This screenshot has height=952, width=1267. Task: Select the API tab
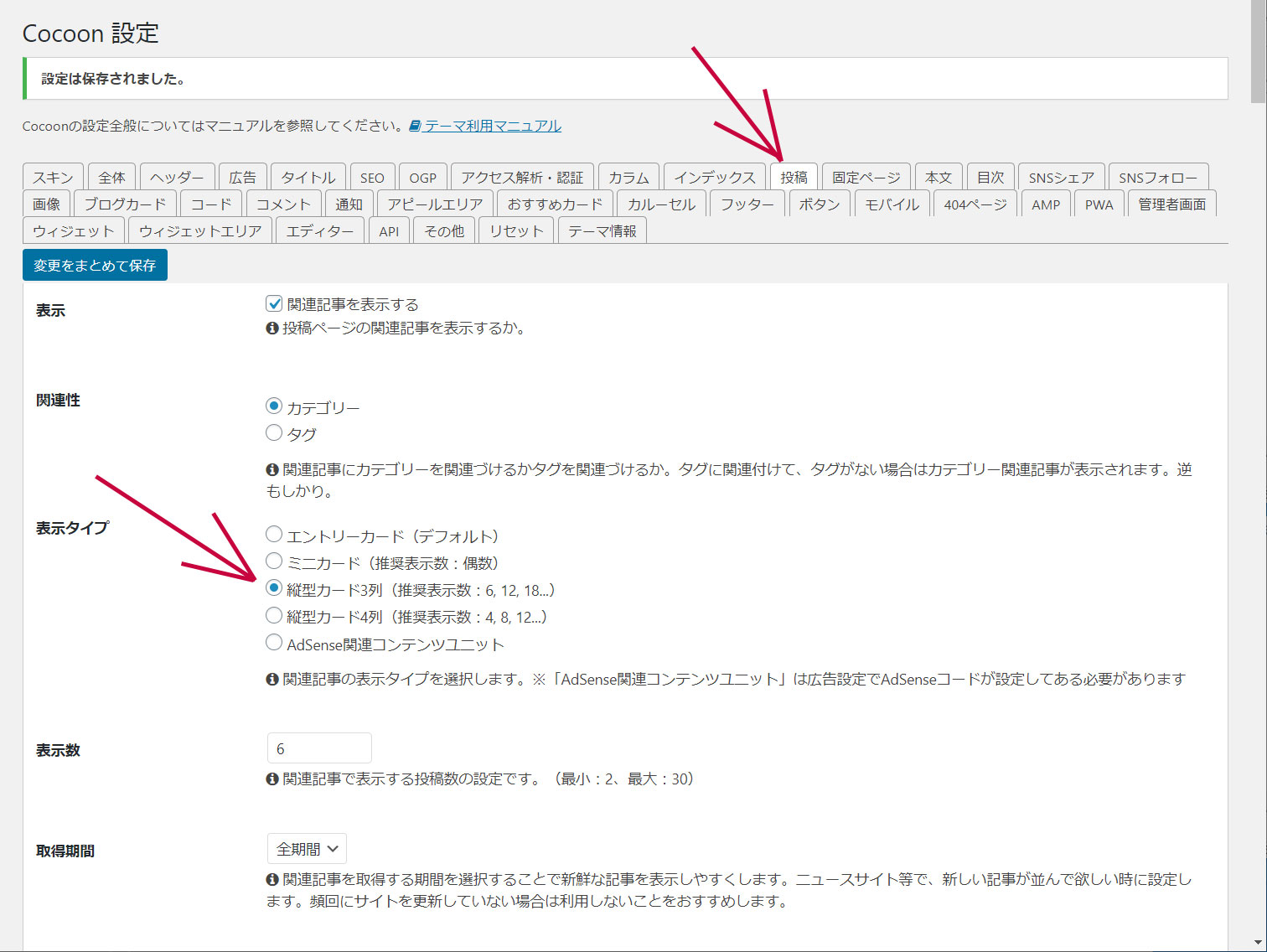[389, 230]
